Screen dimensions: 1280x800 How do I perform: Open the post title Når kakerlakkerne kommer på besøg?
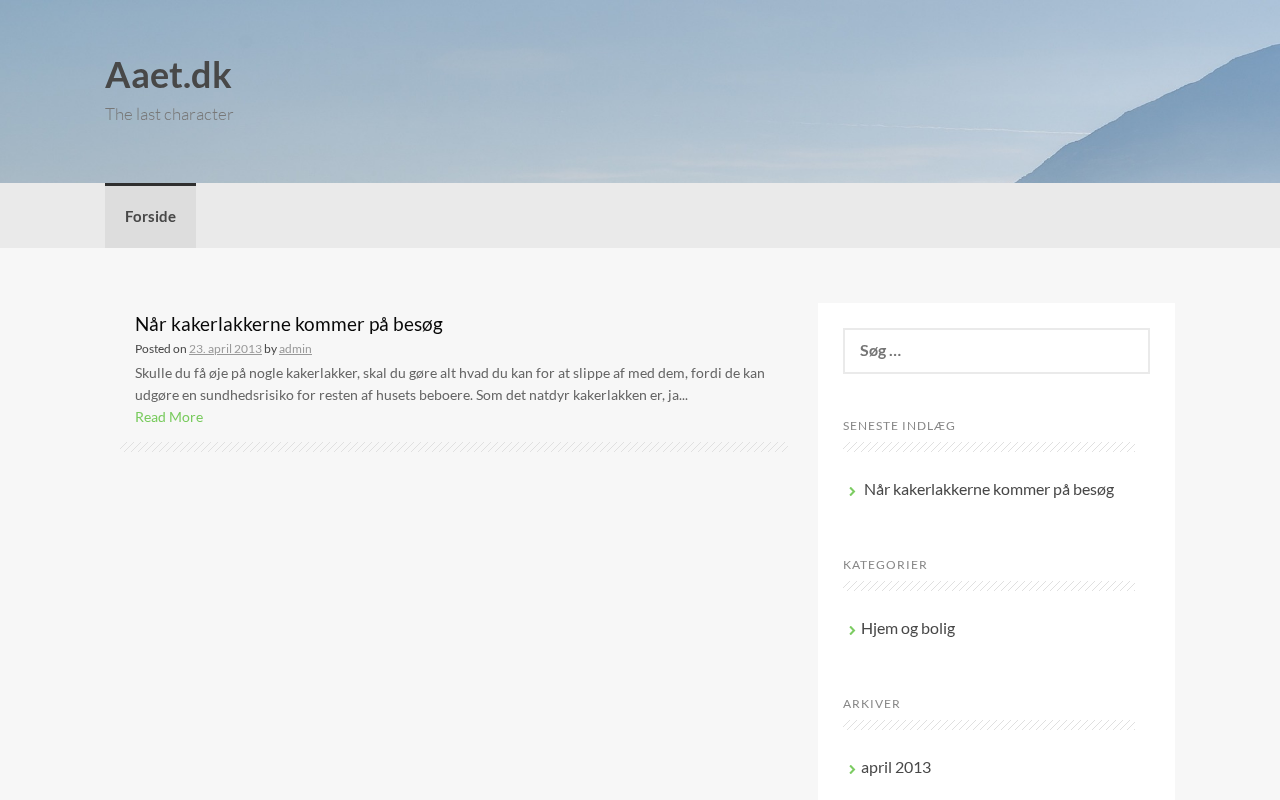(x=289, y=324)
